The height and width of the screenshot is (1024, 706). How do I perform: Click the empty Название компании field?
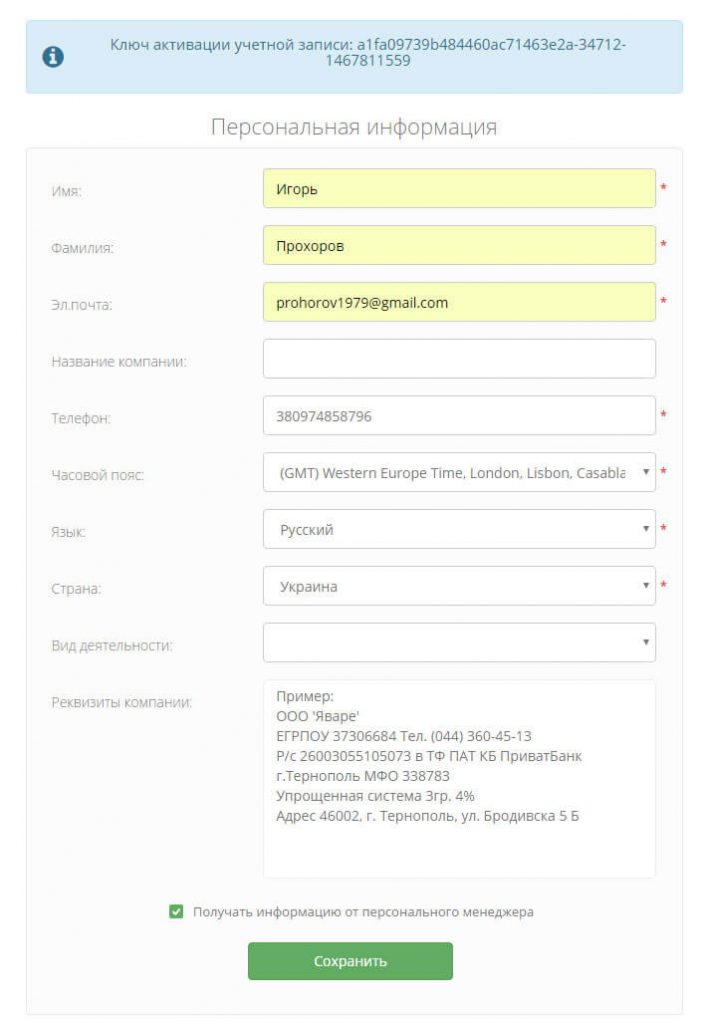pyautogui.click(x=459, y=359)
